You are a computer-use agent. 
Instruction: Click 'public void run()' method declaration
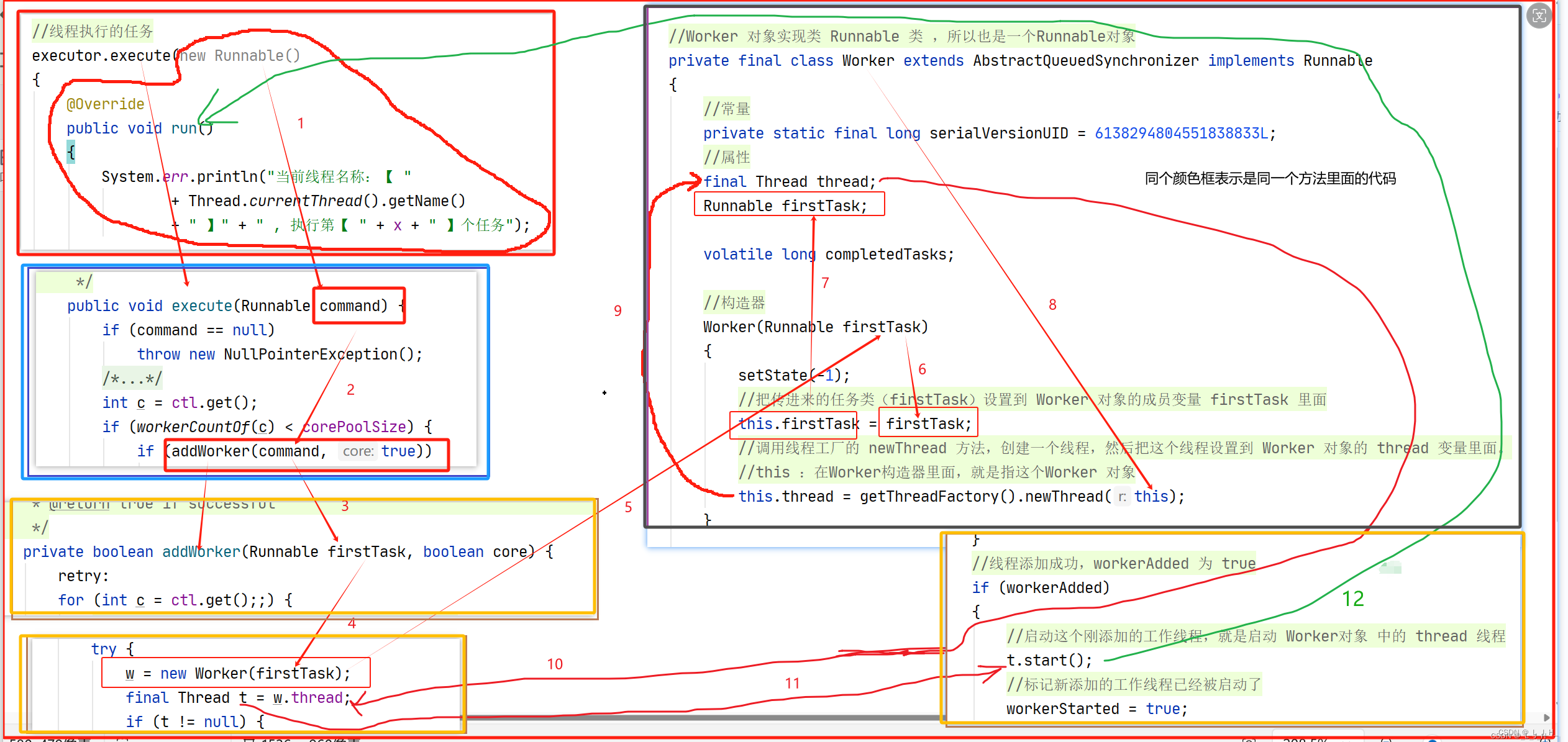pyautogui.click(x=140, y=128)
